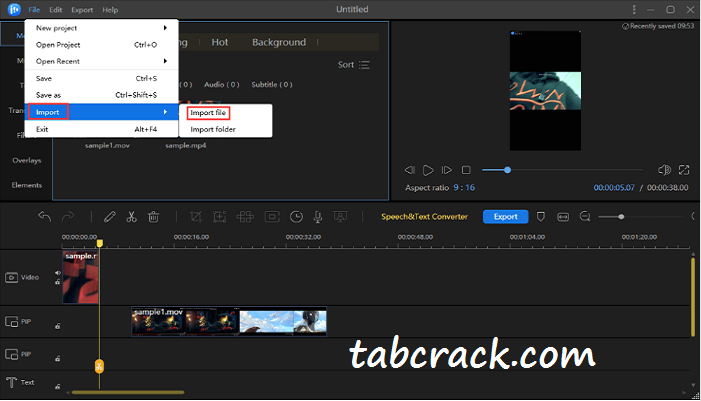Zoom out the timeline with magnifier icon
Screen dimensions: 701x401
(x=585, y=217)
